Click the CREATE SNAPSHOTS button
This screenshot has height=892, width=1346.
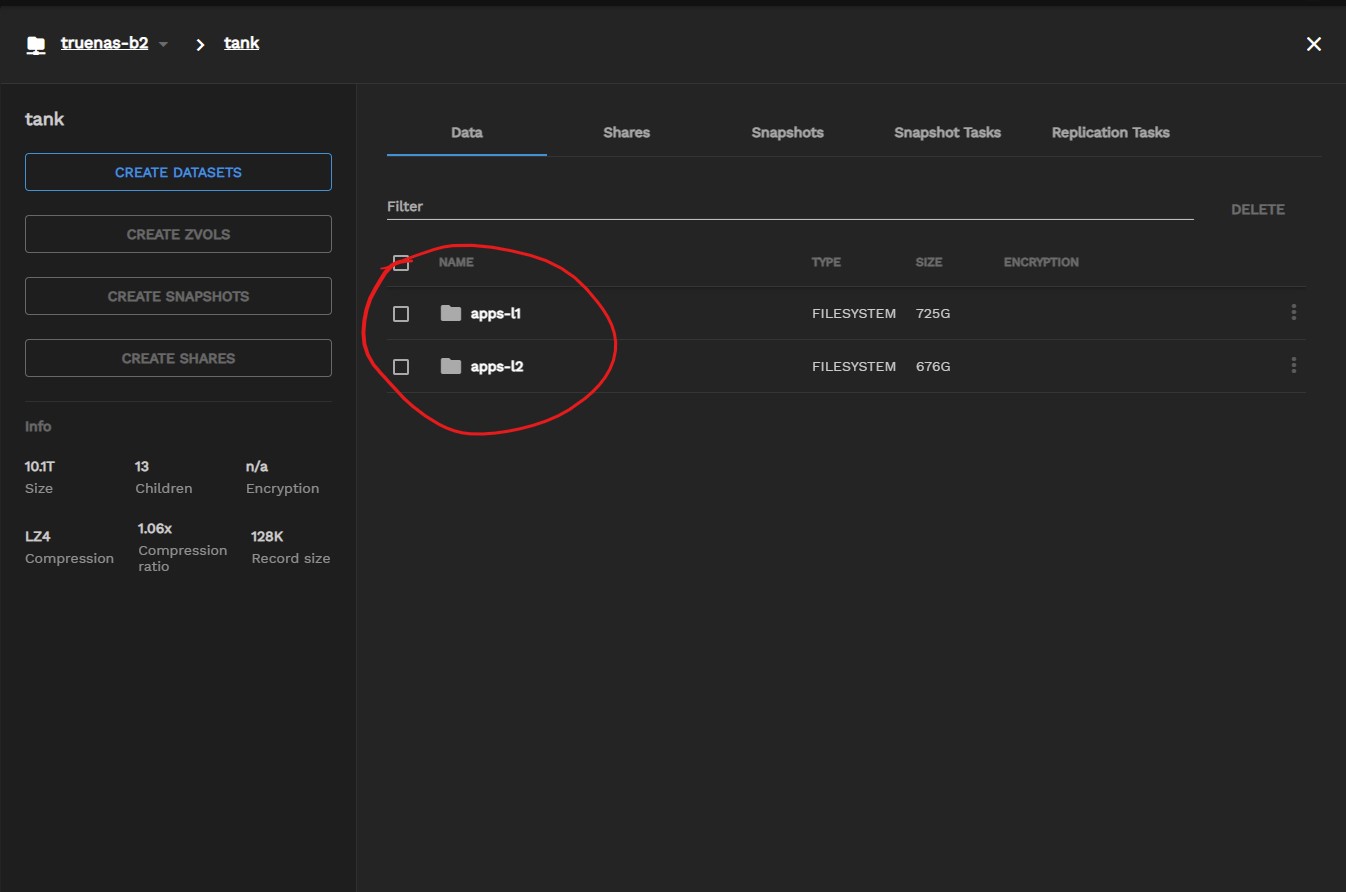point(178,296)
